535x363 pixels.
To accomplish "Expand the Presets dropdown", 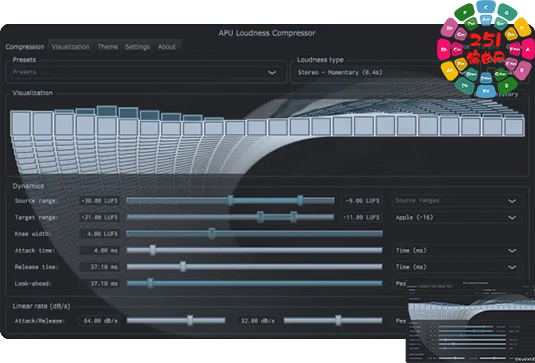I will pos(146,72).
